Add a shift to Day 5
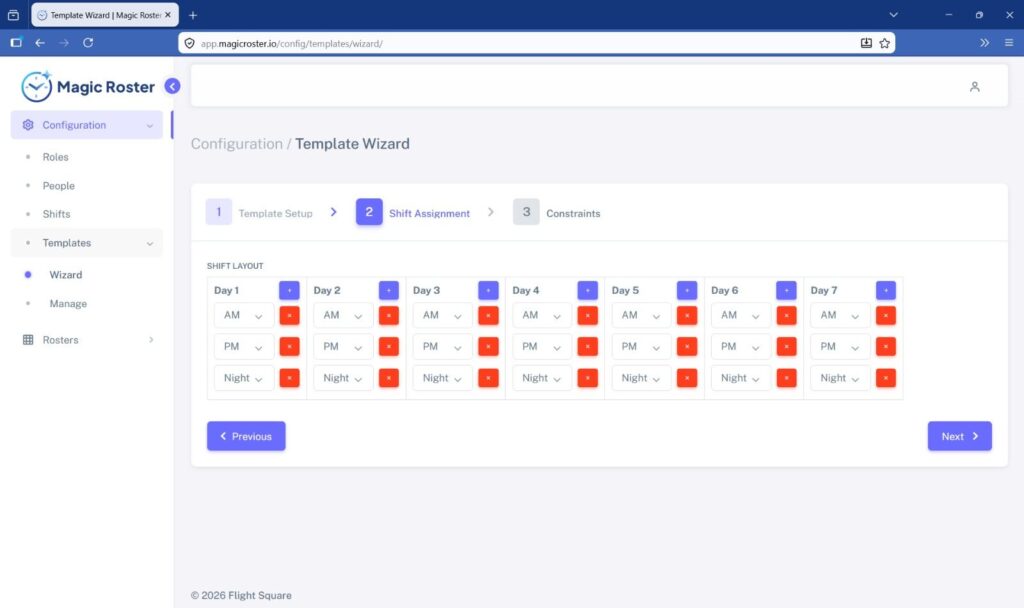 click(686, 290)
